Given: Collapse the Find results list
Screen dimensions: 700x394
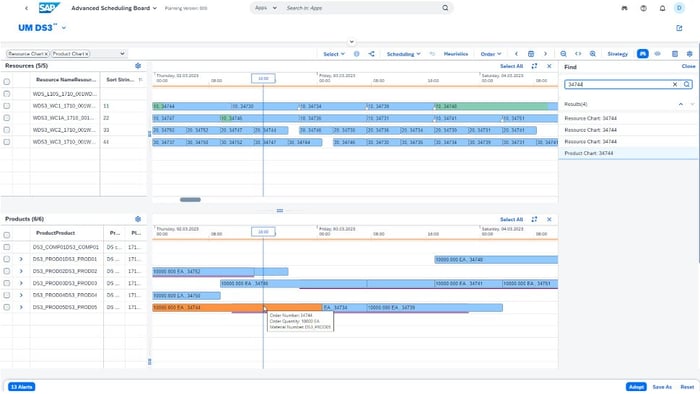Looking at the screenshot, I should (680, 104).
